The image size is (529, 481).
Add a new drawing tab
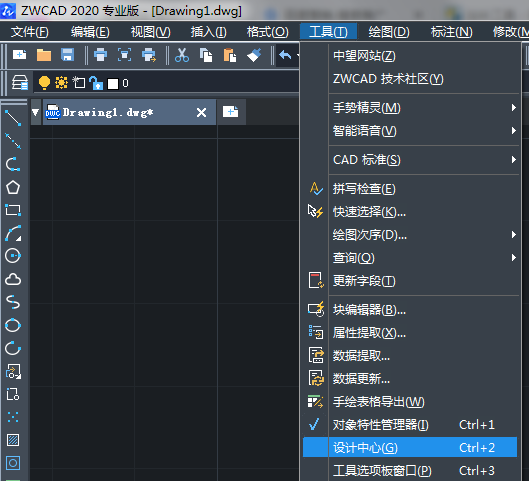(231, 112)
